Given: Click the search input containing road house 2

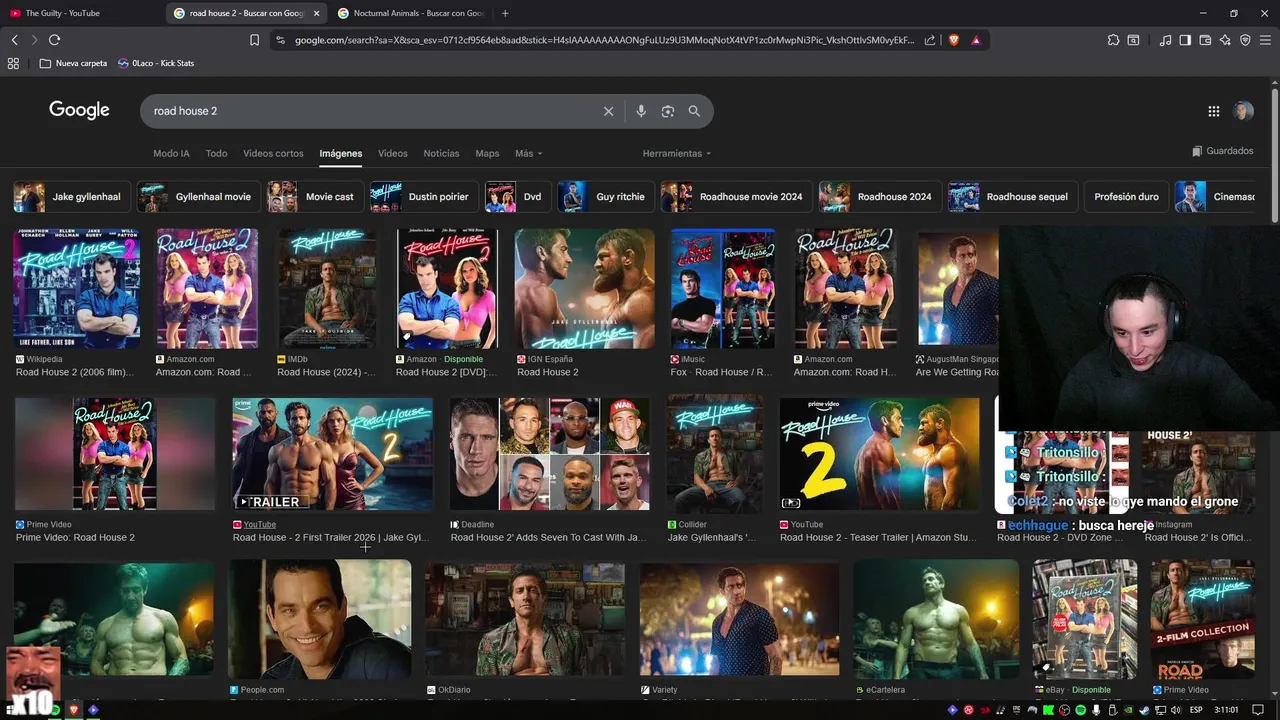Looking at the screenshot, I should (x=370, y=111).
